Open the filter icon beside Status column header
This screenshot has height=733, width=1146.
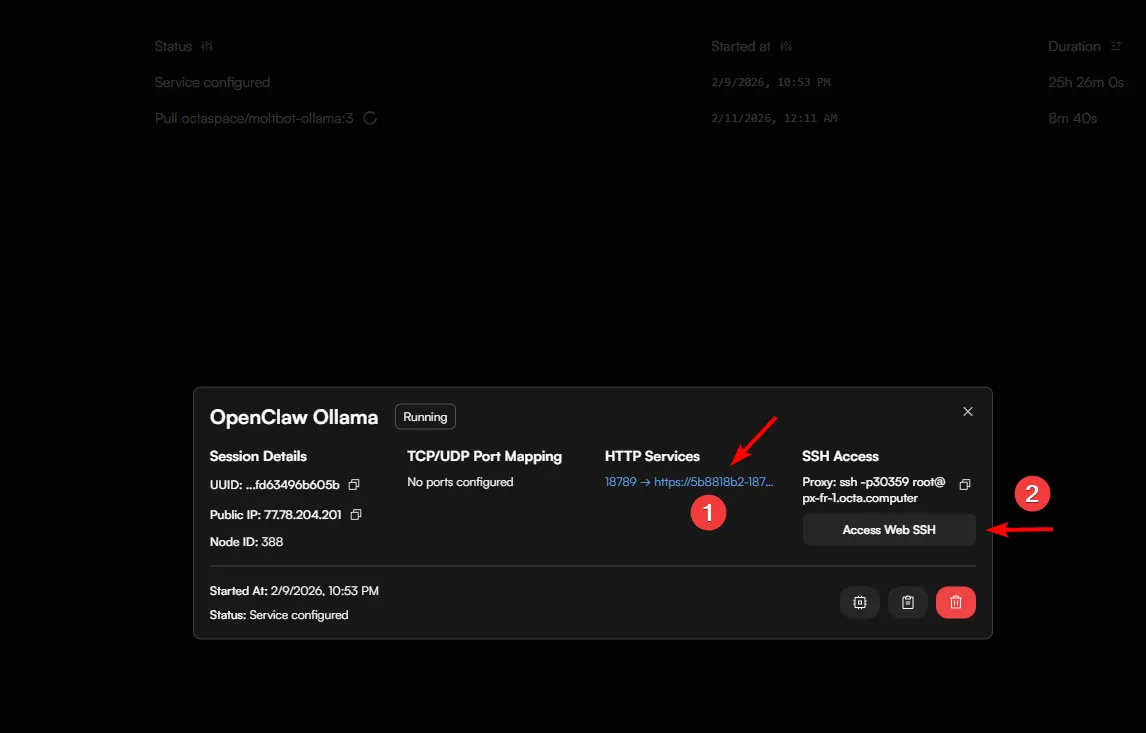point(208,46)
